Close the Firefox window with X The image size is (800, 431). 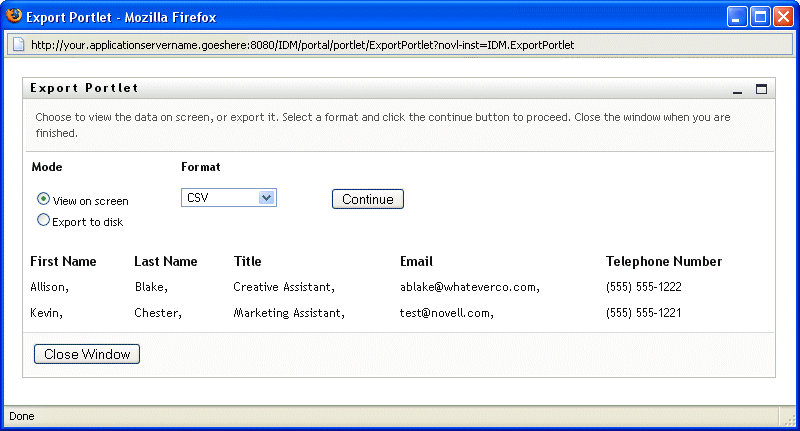click(x=782, y=17)
